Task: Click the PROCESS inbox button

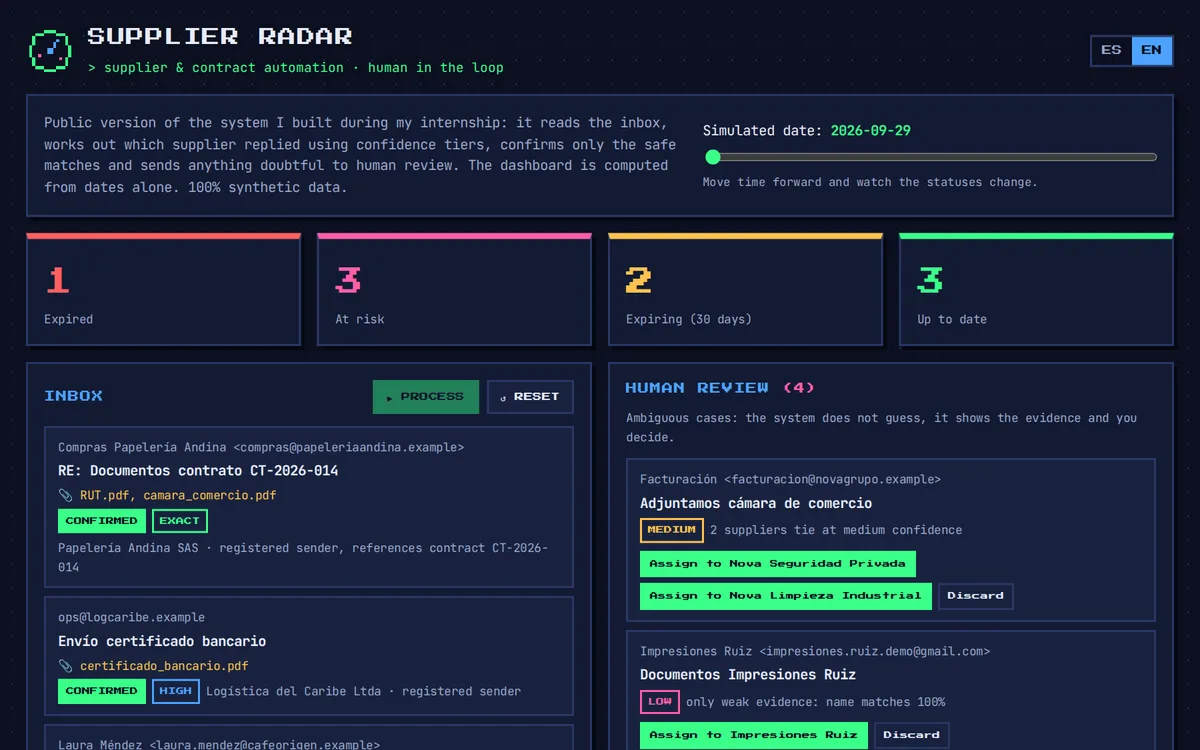Action: (x=426, y=397)
